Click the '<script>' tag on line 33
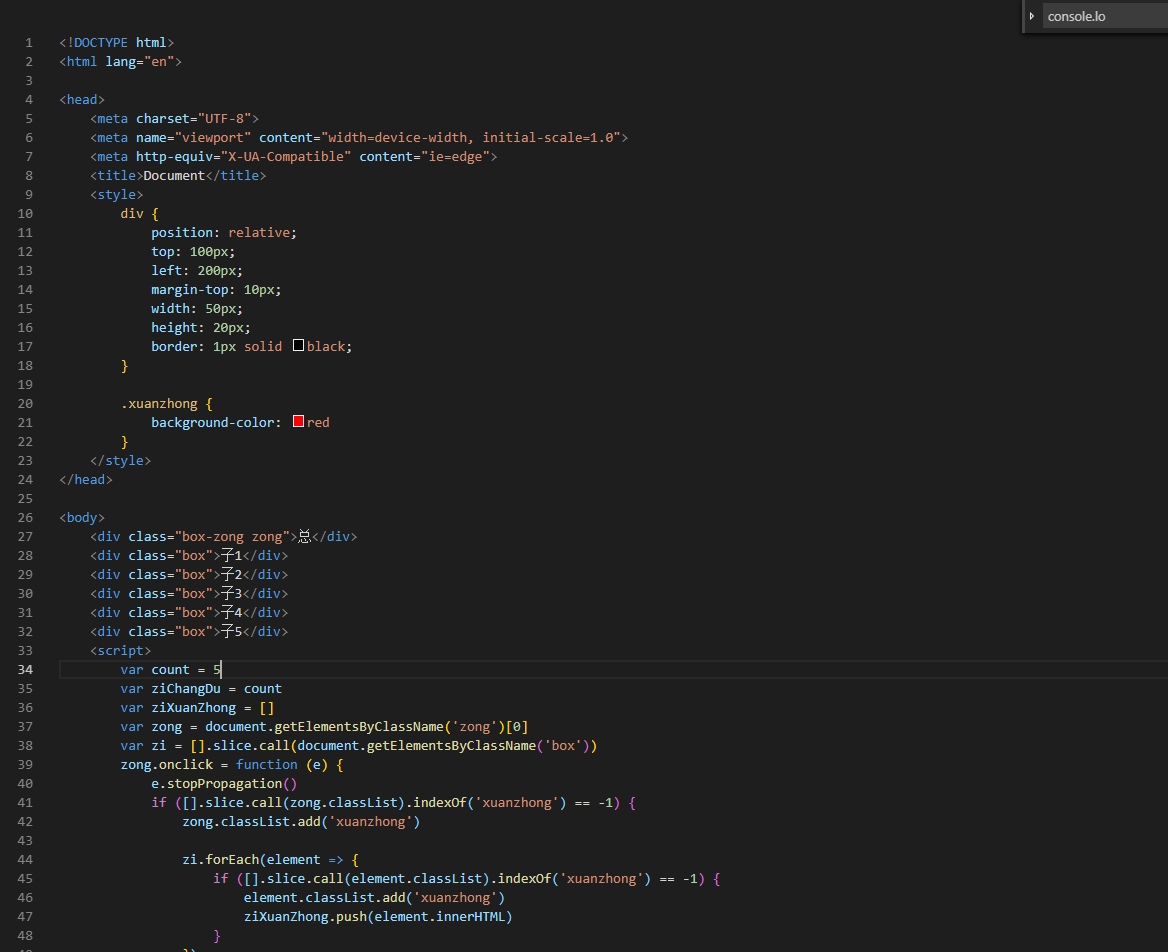1168x952 pixels. click(121, 650)
